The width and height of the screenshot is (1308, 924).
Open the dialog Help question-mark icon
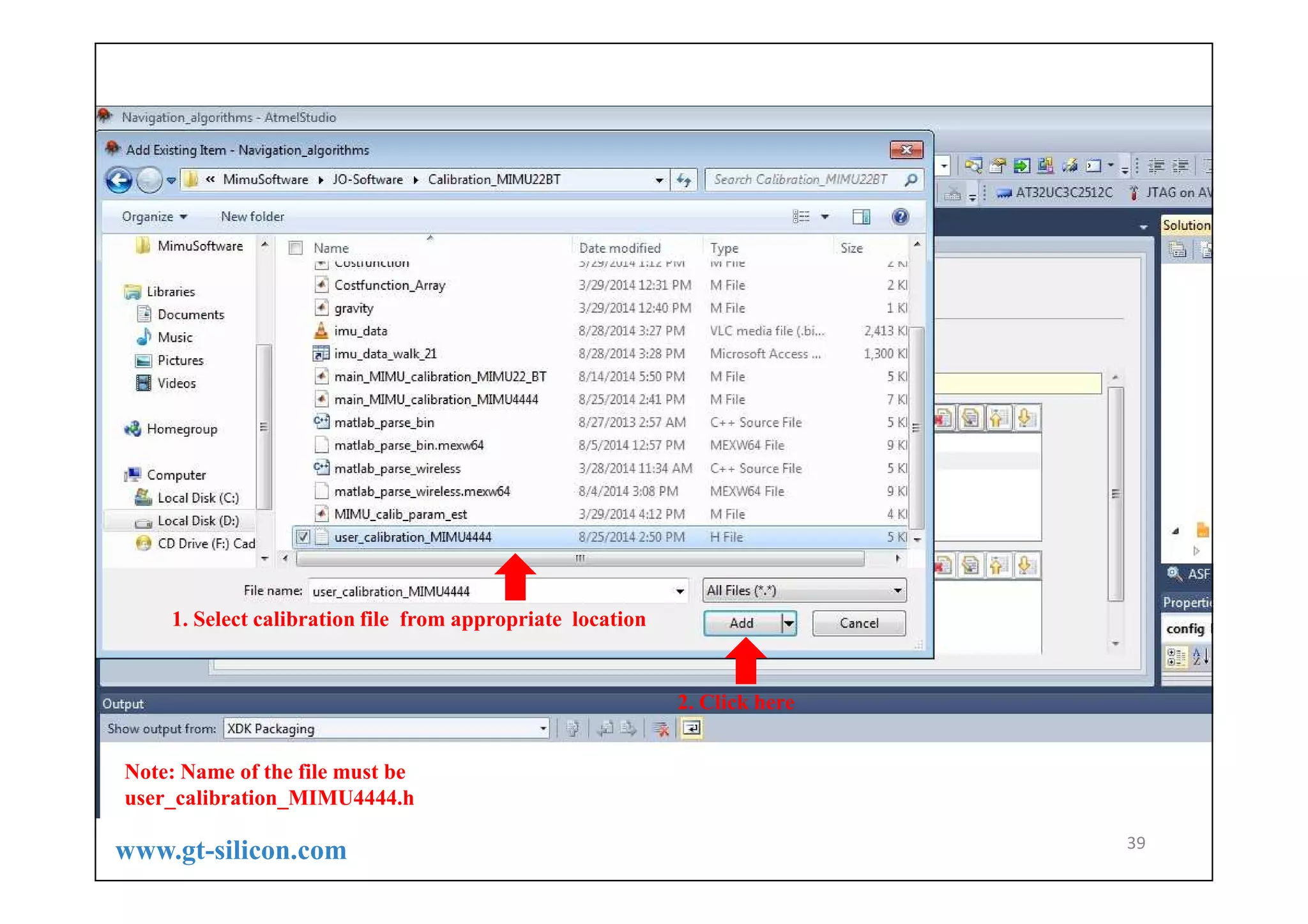900,217
